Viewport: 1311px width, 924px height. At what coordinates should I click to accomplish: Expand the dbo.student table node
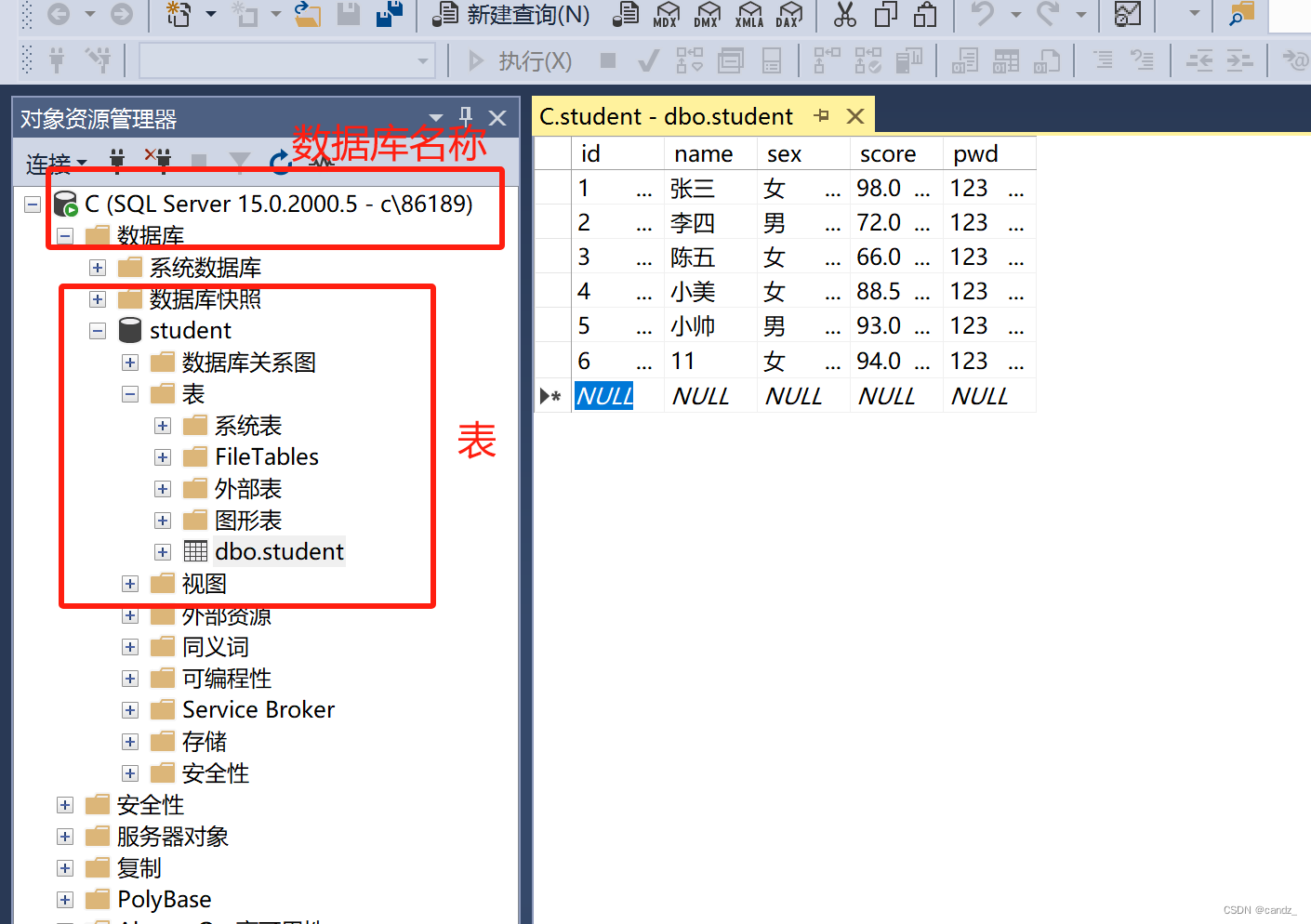(x=162, y=551)
